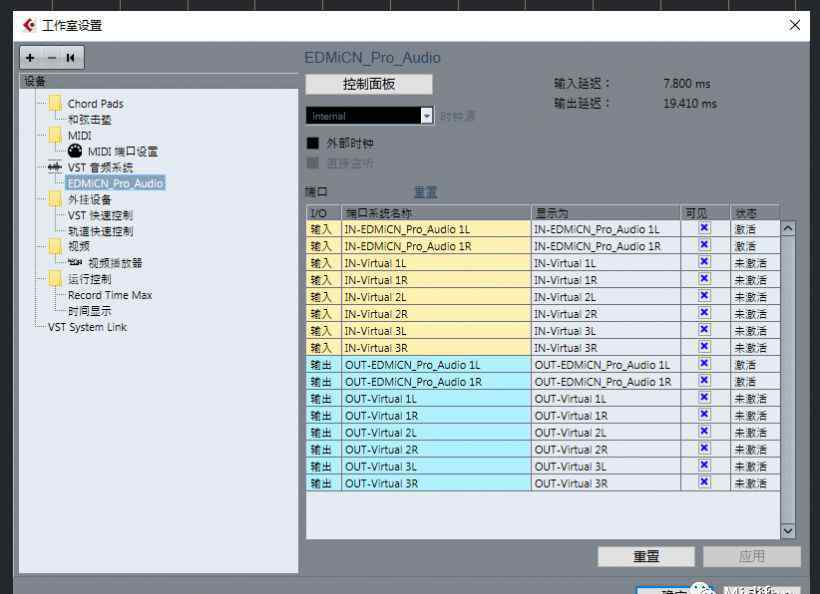Click the 视频 folder icon
Viewport: 820px width, 594px height.
55,246
